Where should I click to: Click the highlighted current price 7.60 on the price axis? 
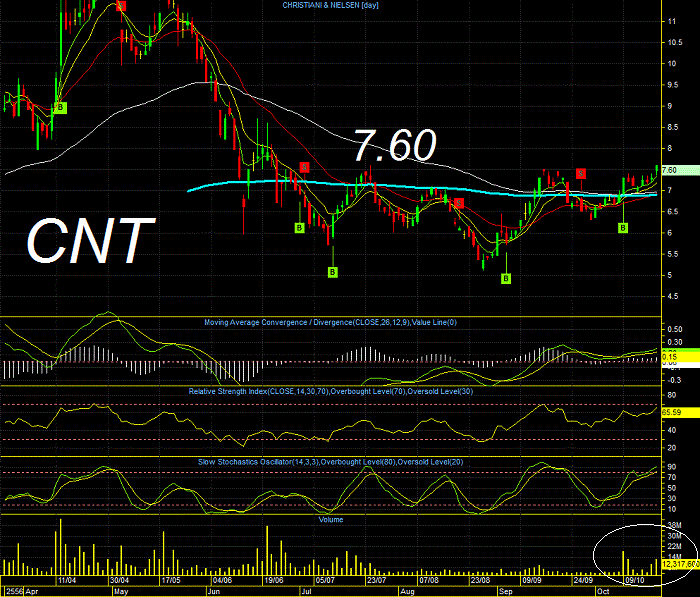coord(680,170)
